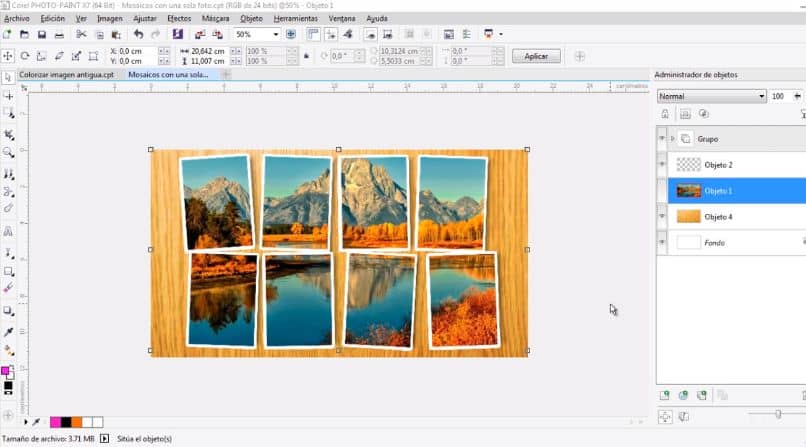This screenshot has width=806, height=447.
Task: Toggle visibility of Objeto 2
Action: [x=662, y=164]
